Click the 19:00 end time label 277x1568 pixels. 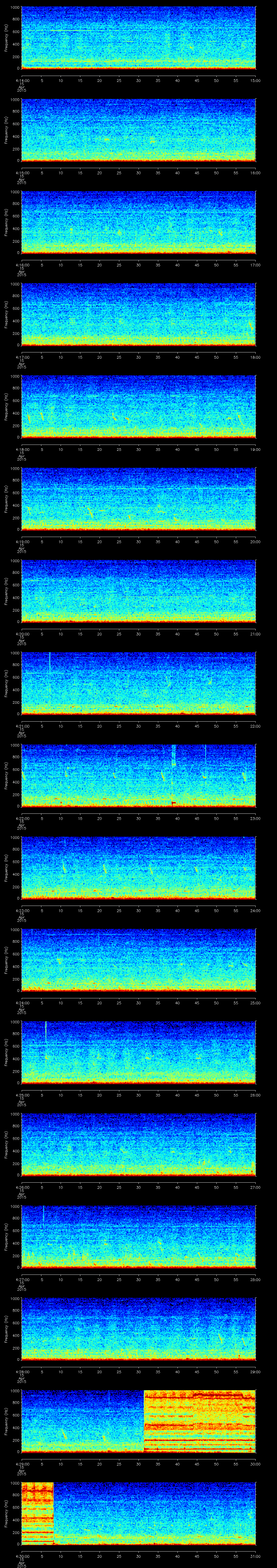point(255,449)
